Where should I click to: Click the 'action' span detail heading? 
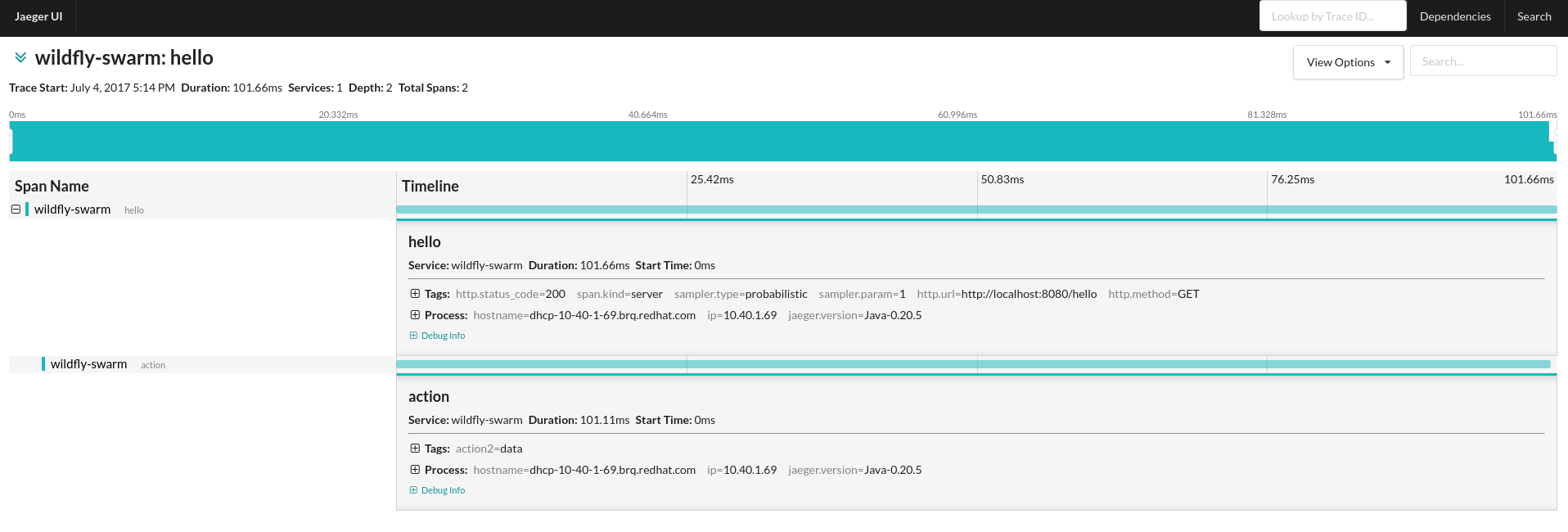tap(429, 396)
